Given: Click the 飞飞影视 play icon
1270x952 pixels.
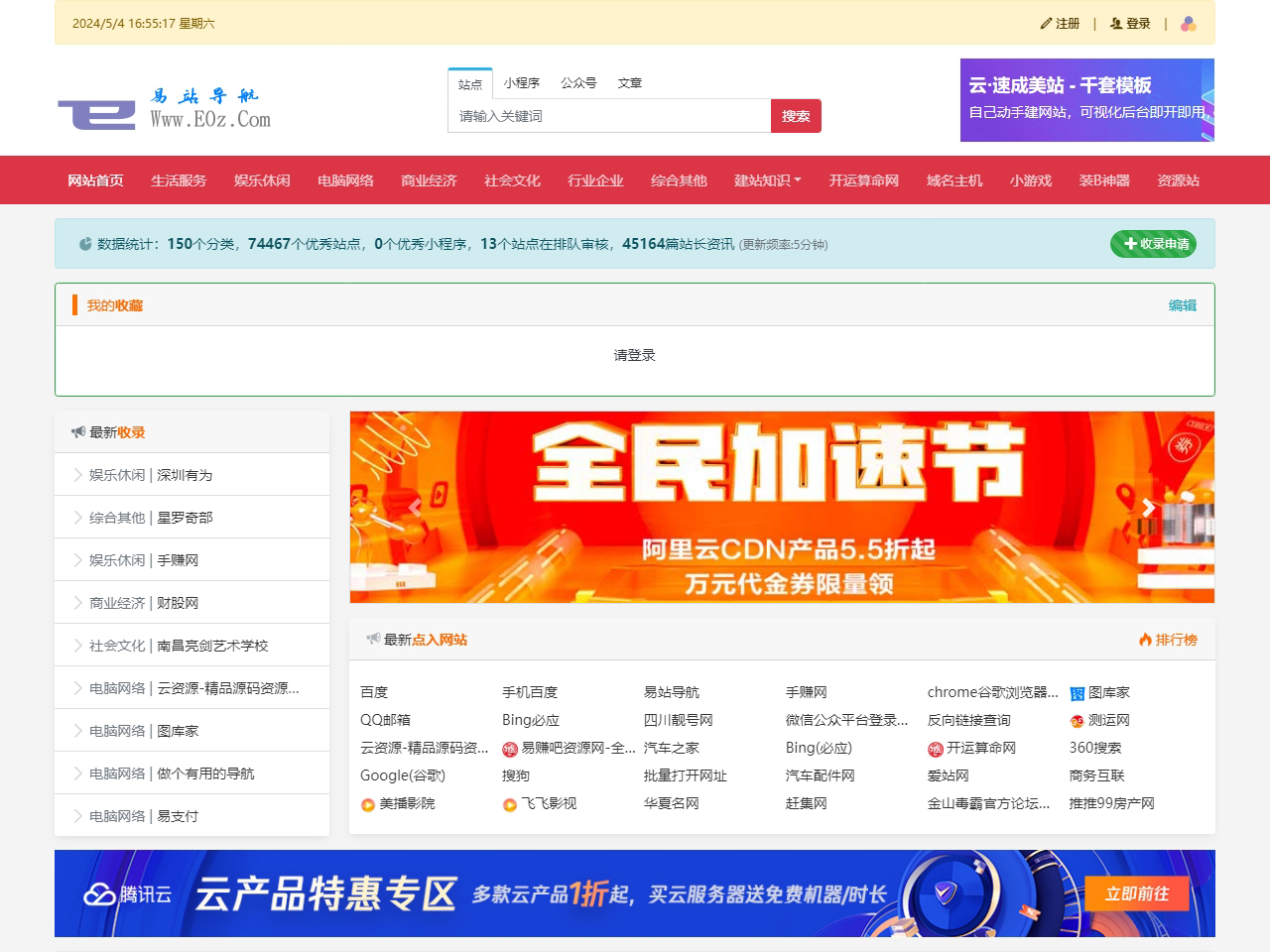Looking at the screenshot, I should point(510,804).
